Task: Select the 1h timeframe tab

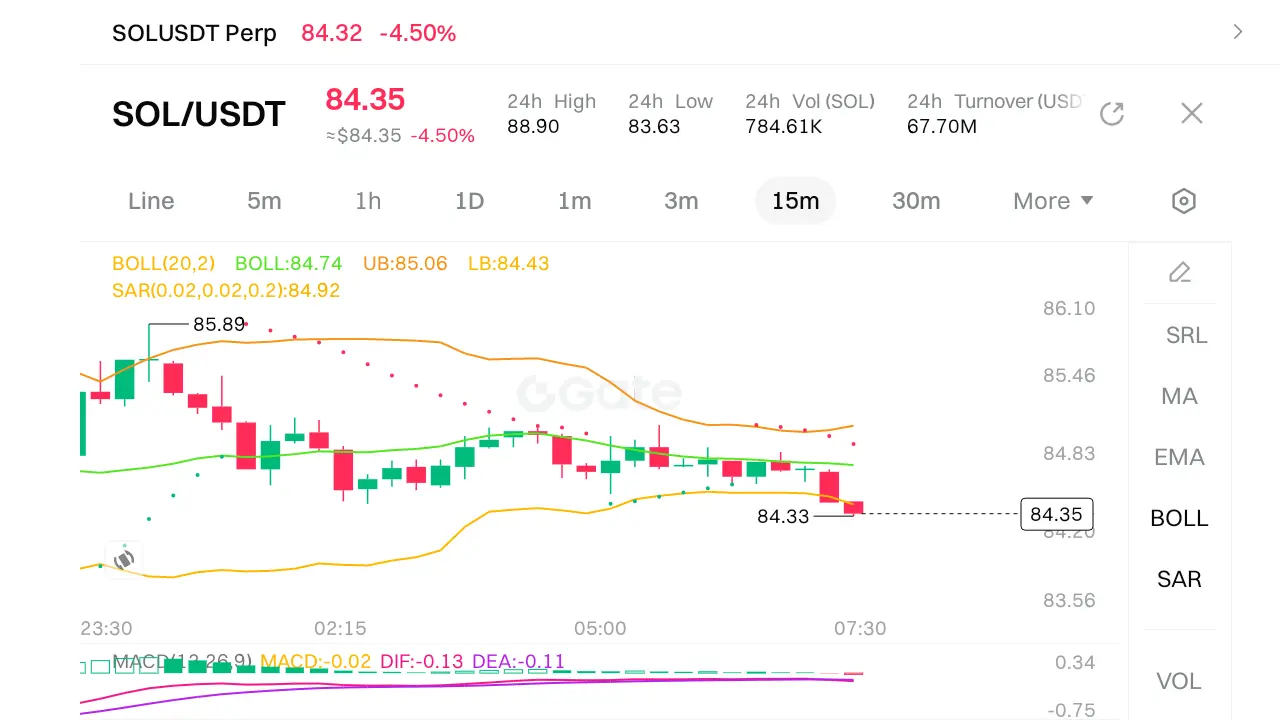Action: coord(368,201)
